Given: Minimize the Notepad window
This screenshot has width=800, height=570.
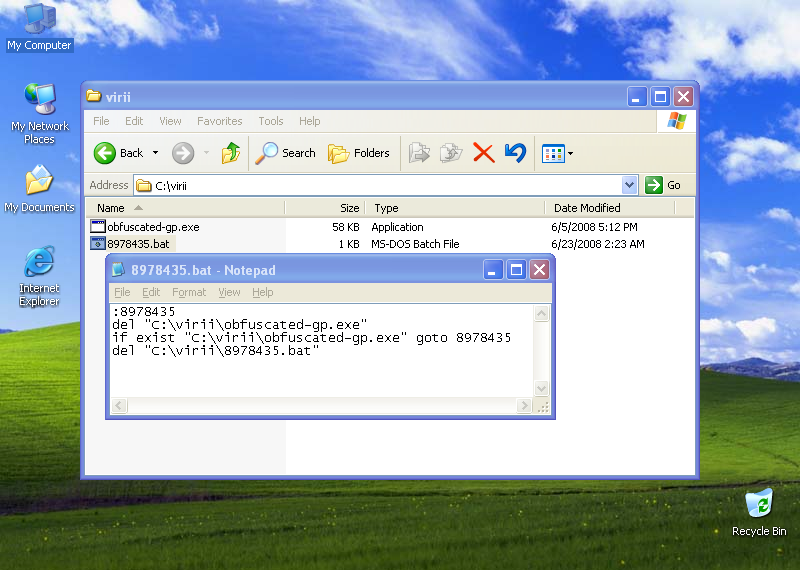Looking at the screenshot, I should (493, 269).
